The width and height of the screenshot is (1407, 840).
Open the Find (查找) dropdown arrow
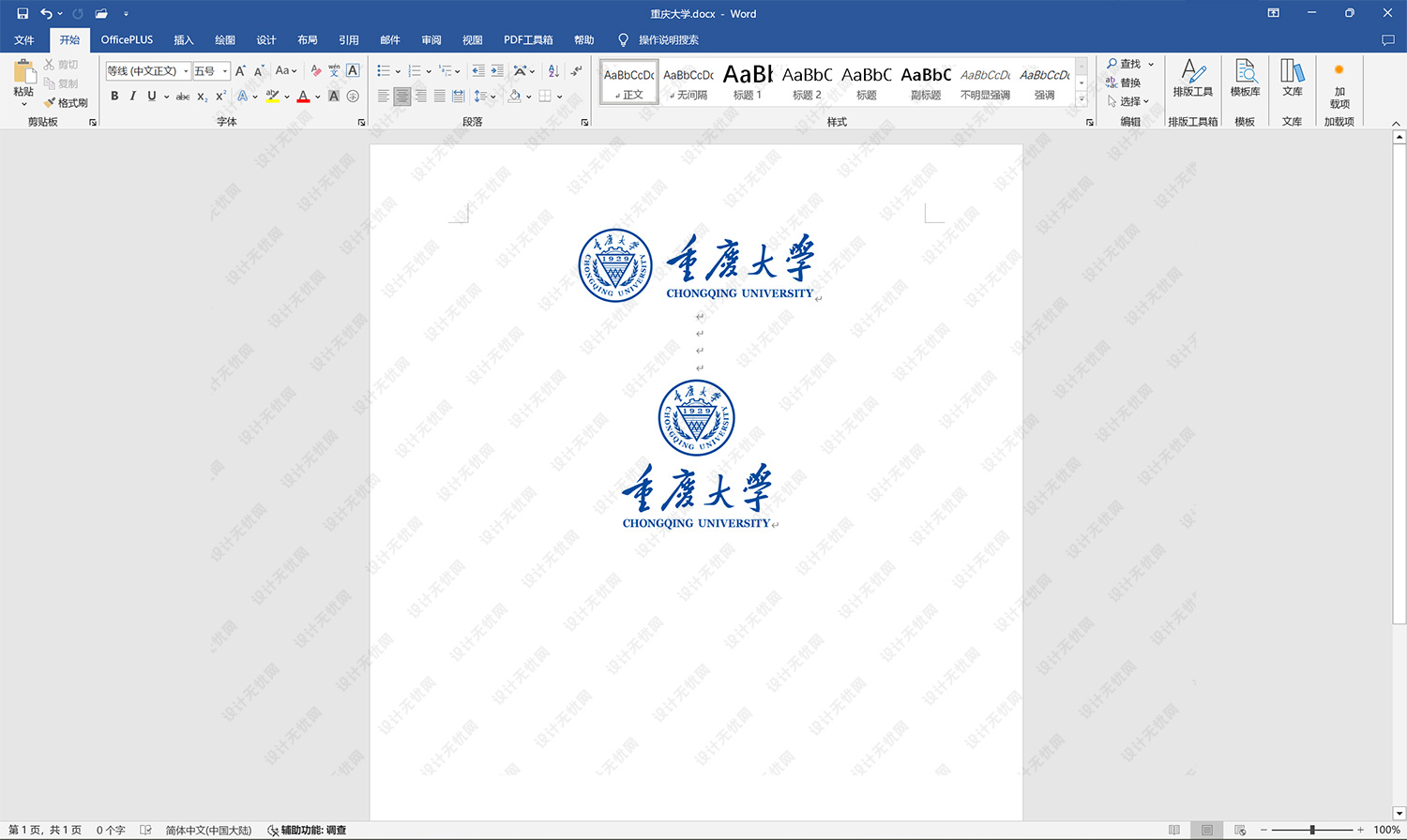pyautogui.click(x=1151, y=64)
